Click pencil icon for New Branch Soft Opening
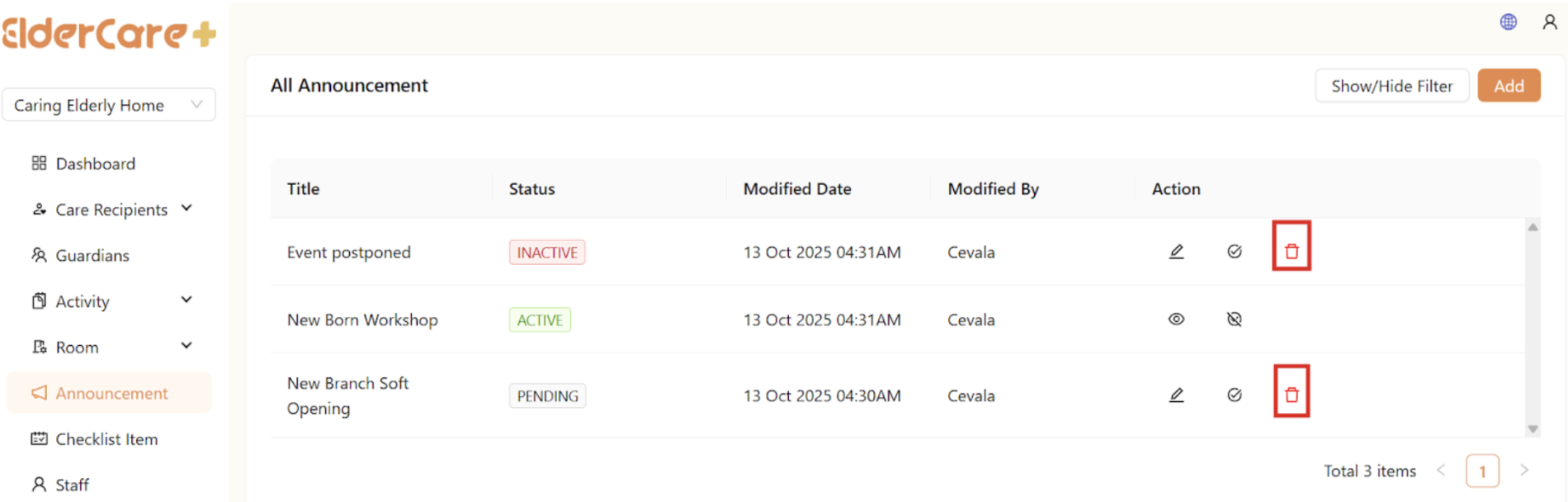 tap(1176, 395)
